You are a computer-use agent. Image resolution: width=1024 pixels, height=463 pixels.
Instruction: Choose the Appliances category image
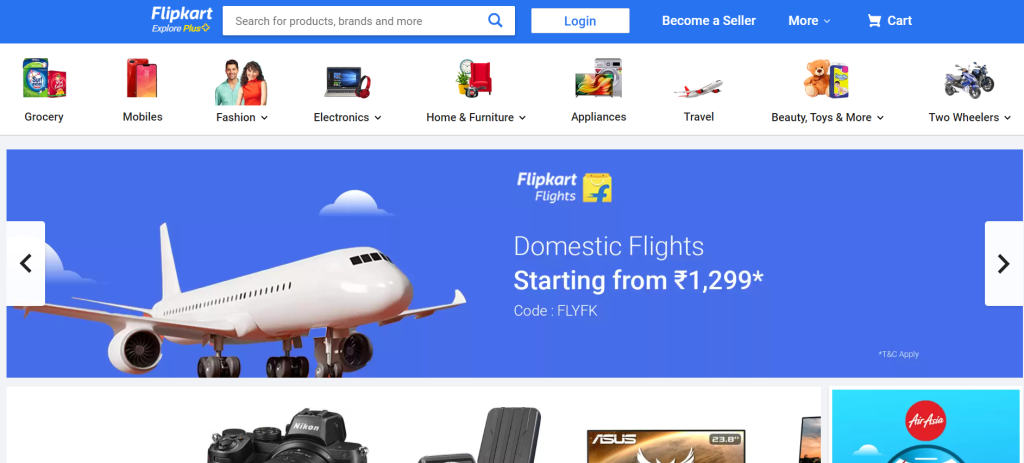click(598, 78)
